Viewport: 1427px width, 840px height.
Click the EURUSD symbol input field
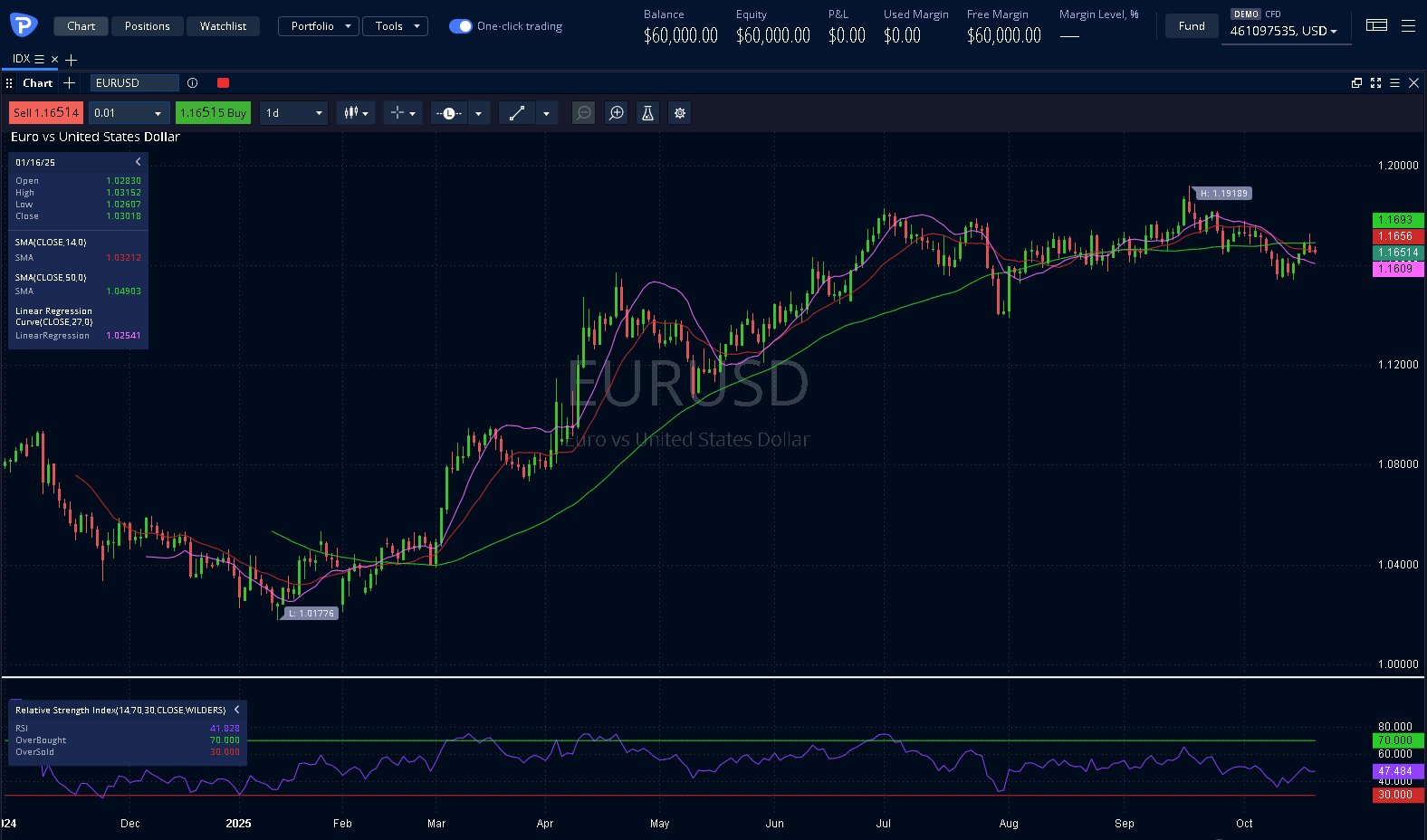pyautogui.click(x=134, y=83)
